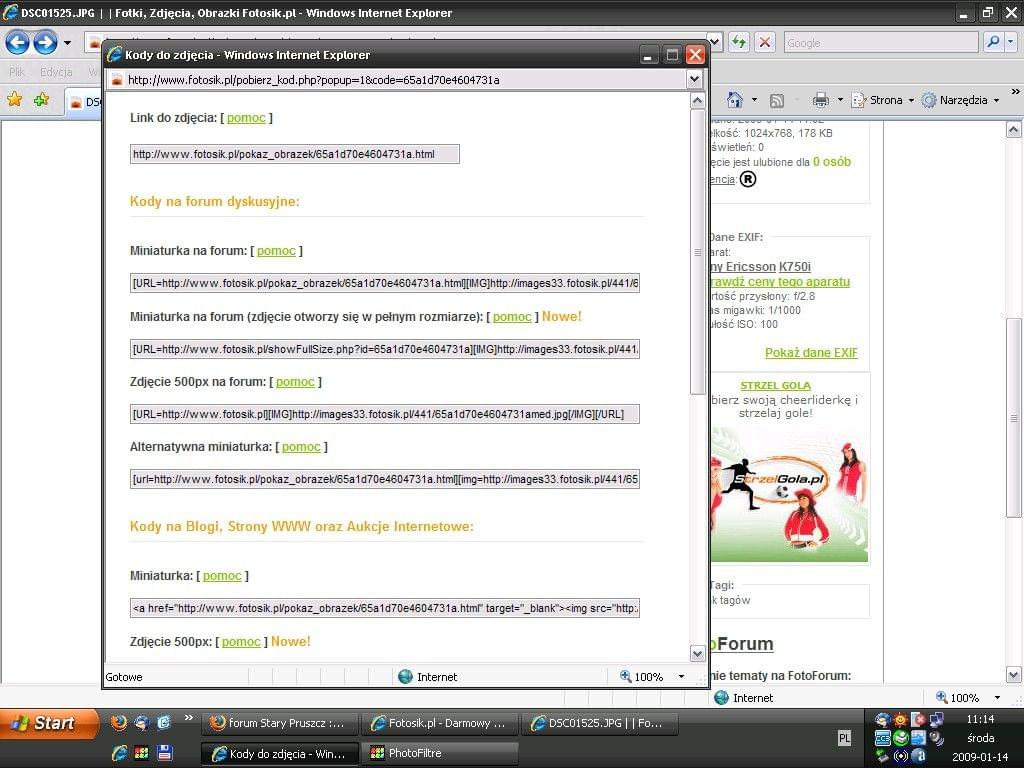Open the main window address bar dropdown
The width and height of the screenshot is (1024, 768).
[x=715, y=43]
